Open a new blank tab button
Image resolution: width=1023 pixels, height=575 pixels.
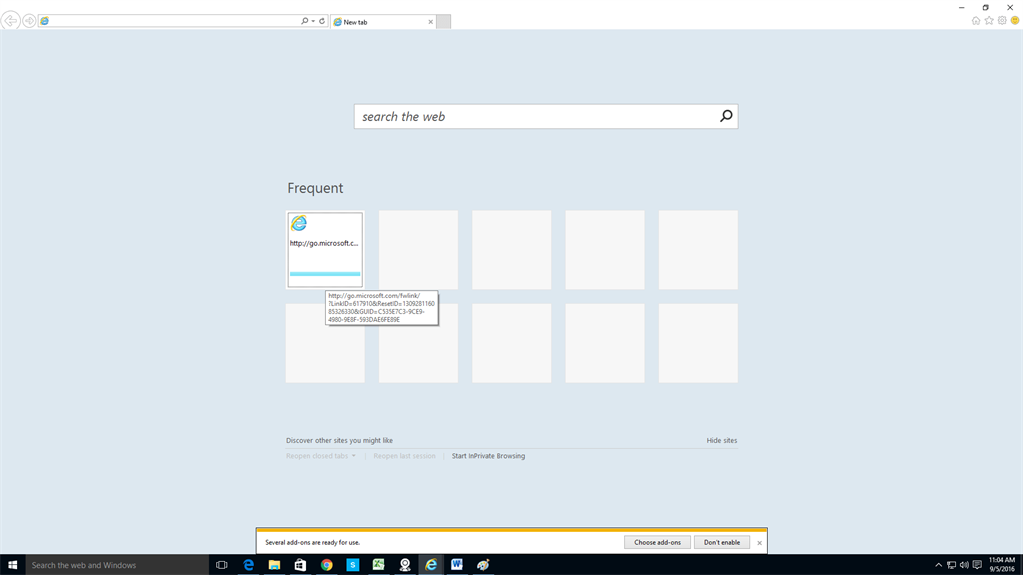point(444,22)
